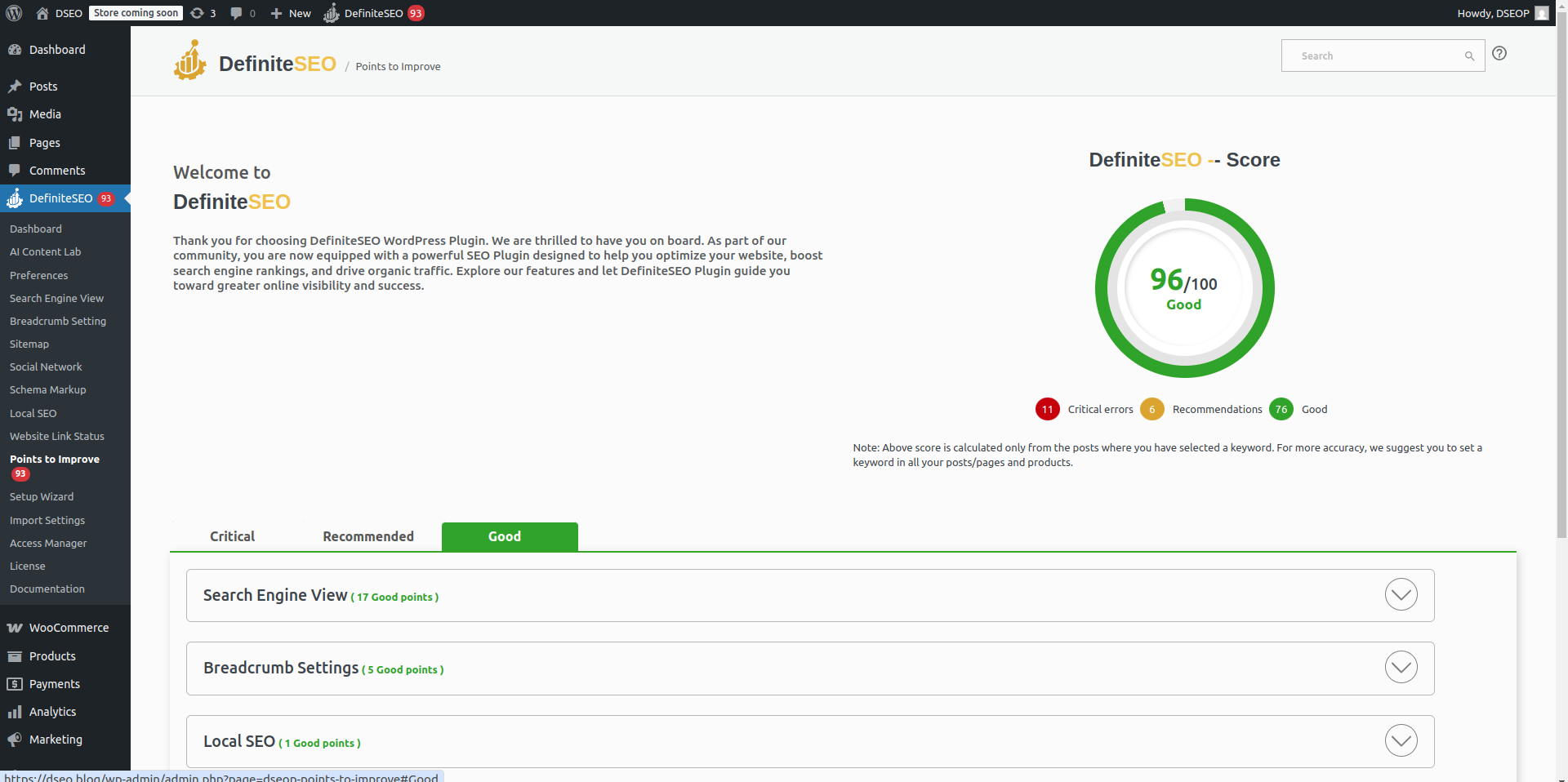The image size is (1568, 782).
Task: Click the DSEO site home icon
Action: tap(42, 13)
